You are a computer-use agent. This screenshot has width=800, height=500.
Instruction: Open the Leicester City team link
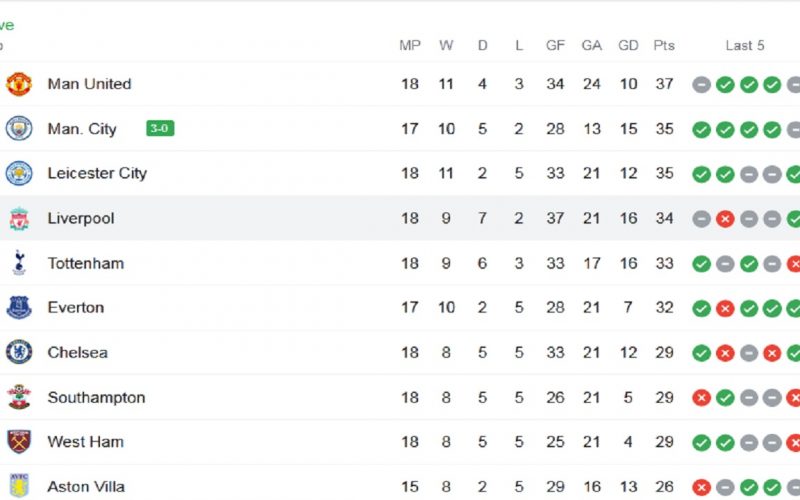coord(97,173)
